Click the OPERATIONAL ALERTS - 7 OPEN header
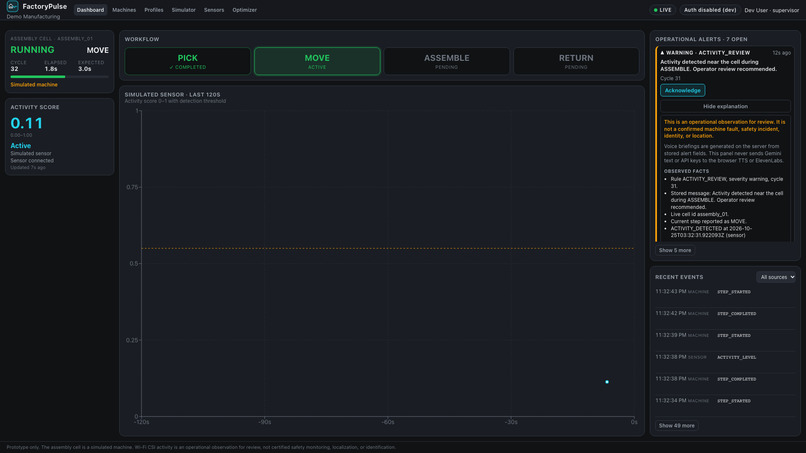The image size is (806, 453). pos(701,39)
